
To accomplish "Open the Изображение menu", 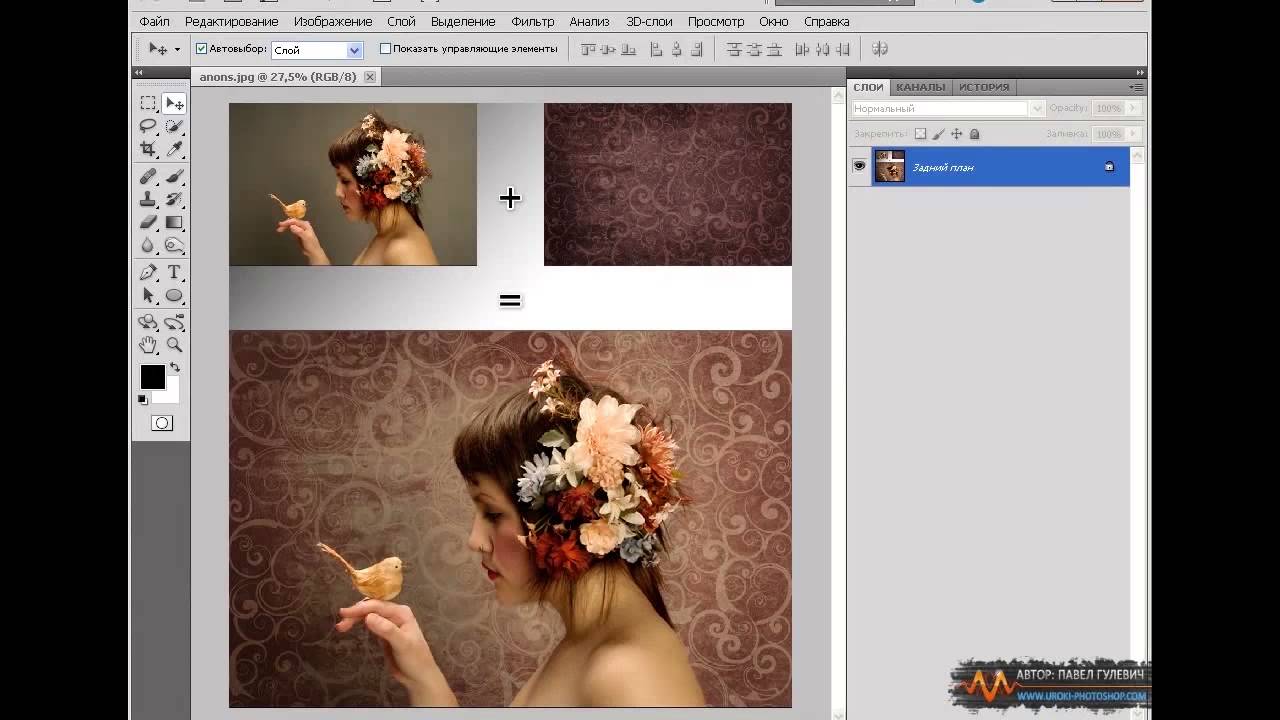I will coord(333,21).
